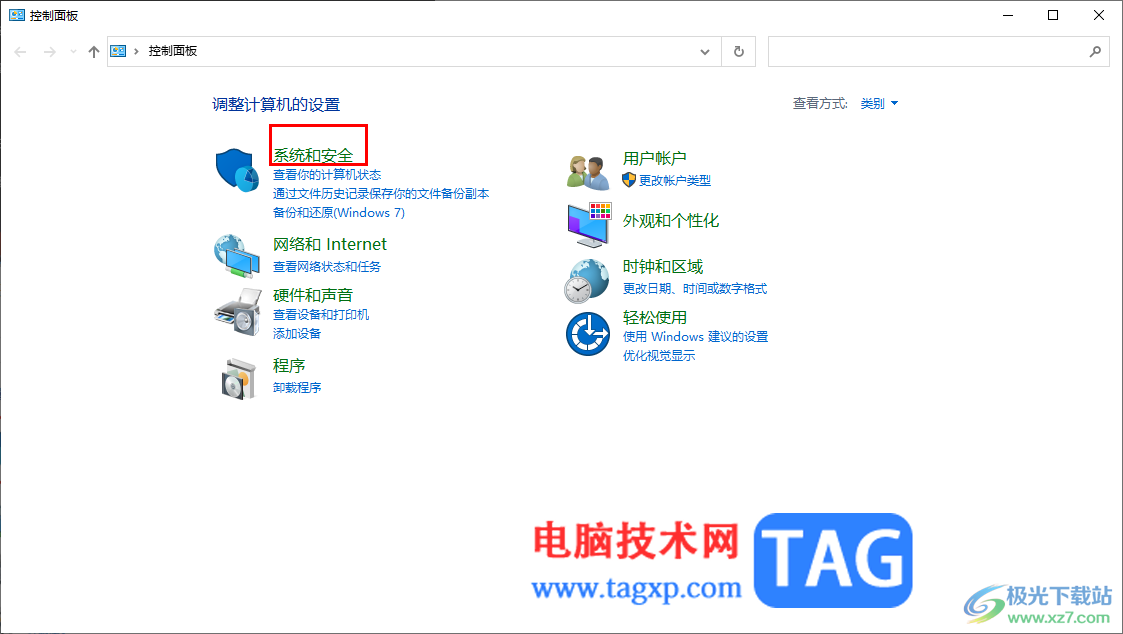Open Programs disc box icon
The image size is (1123, 634).
pos(238,378)
